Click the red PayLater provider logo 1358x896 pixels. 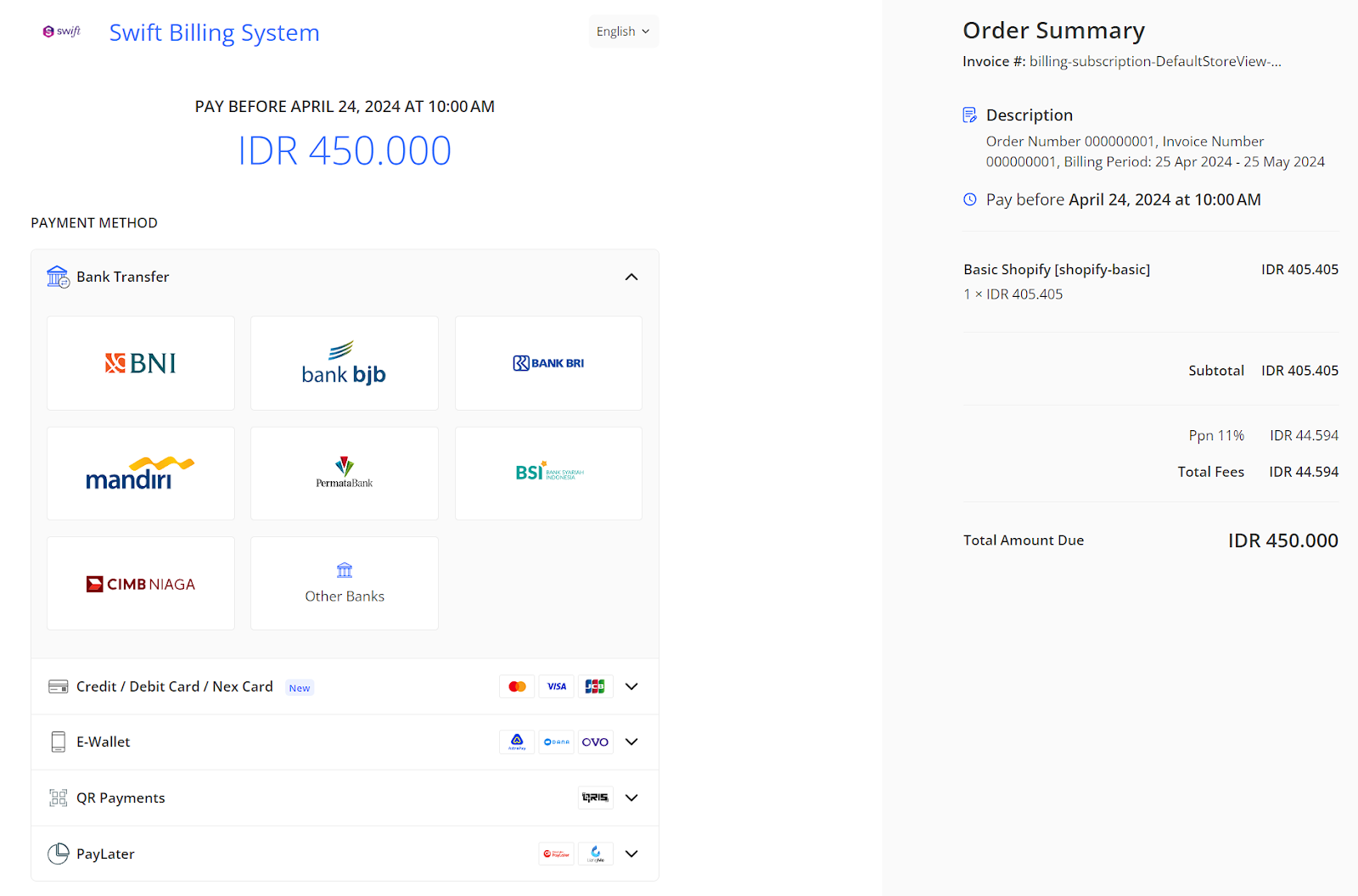557,854
